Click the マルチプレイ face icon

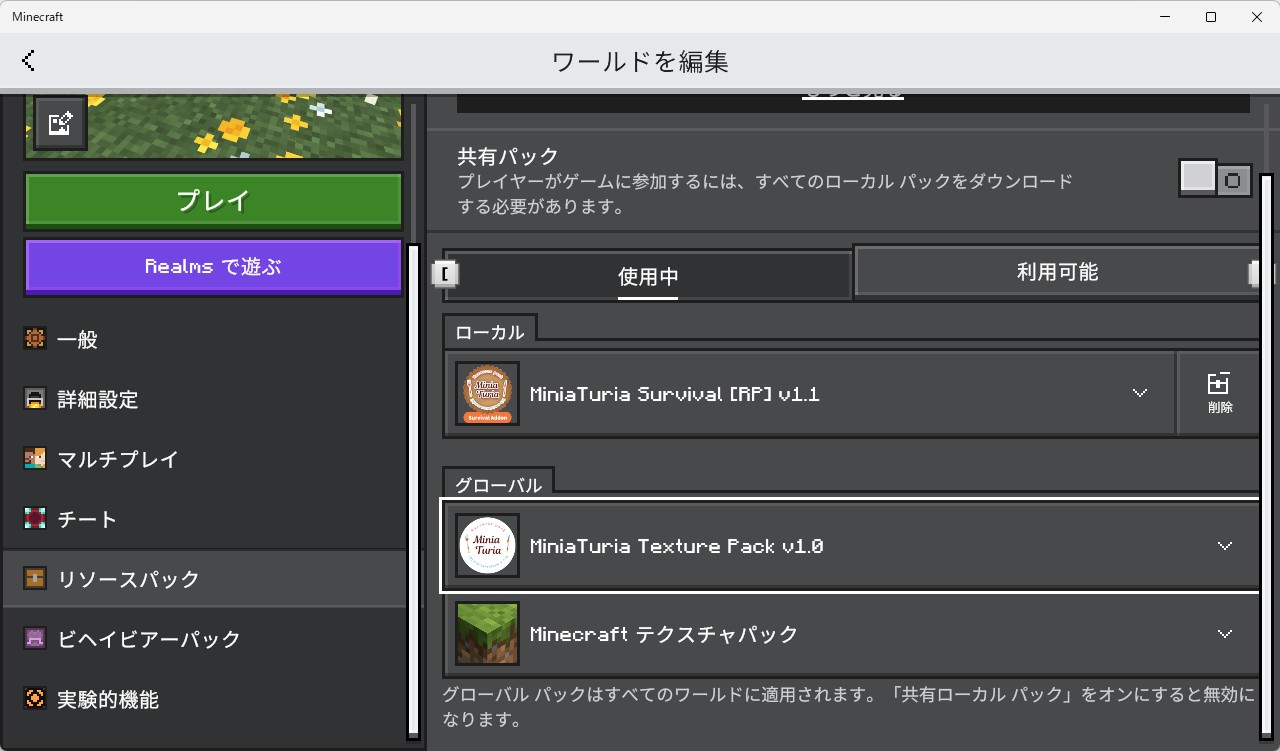click(x=35, y=459)
